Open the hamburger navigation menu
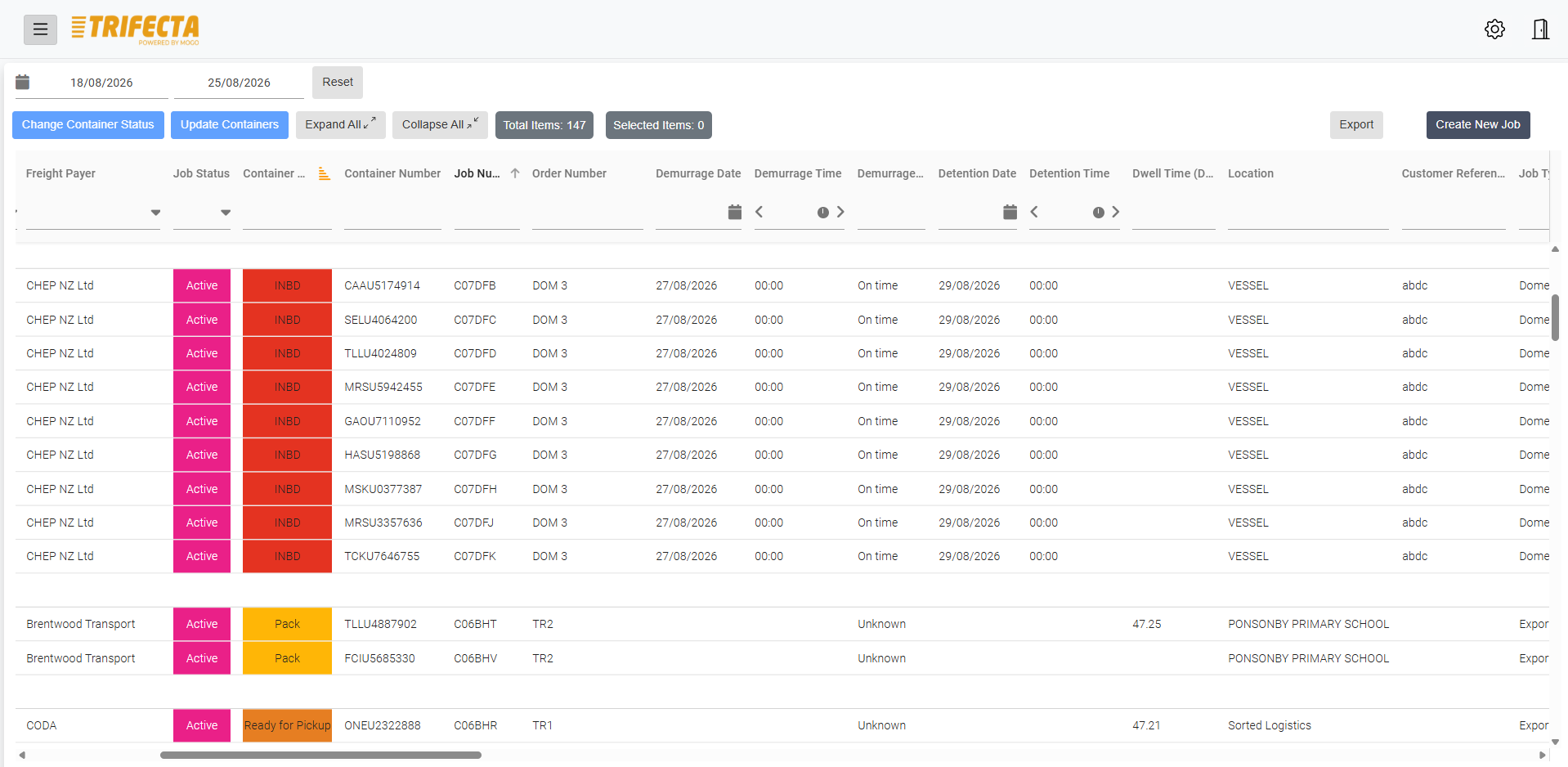 (x=40, y=29)
